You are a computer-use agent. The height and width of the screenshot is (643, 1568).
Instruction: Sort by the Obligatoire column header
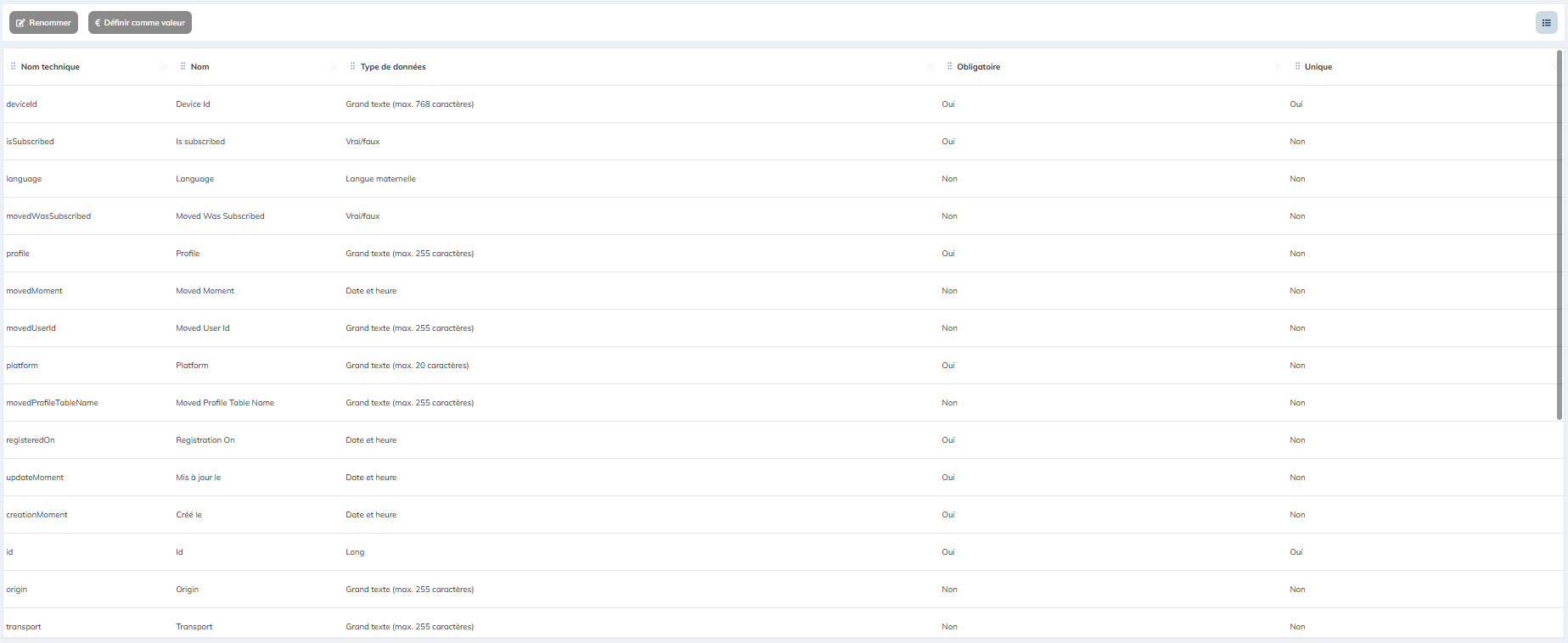tap(978, 67)
